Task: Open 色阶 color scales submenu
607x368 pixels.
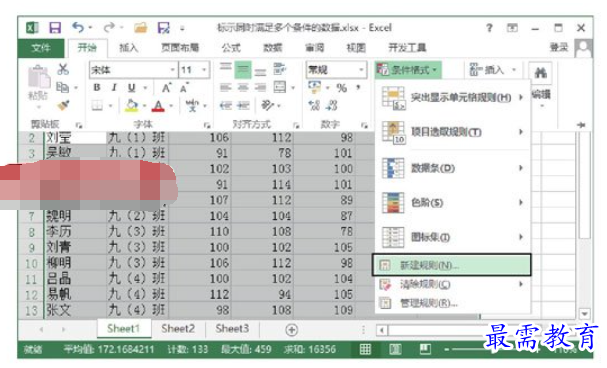Action: point(452,203)
